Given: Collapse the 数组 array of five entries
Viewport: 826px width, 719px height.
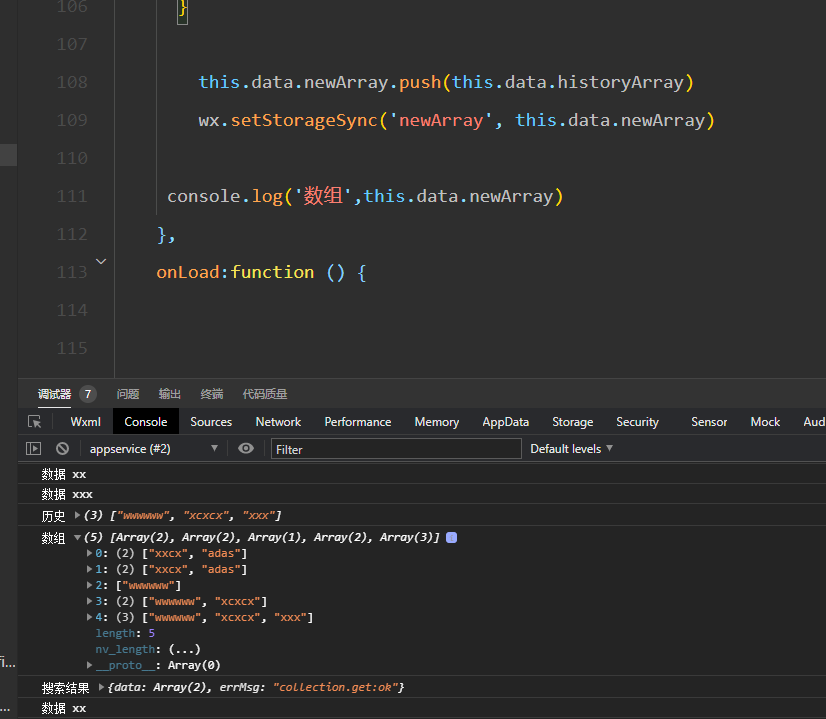Looking at the screenshot, I should 77,537.
